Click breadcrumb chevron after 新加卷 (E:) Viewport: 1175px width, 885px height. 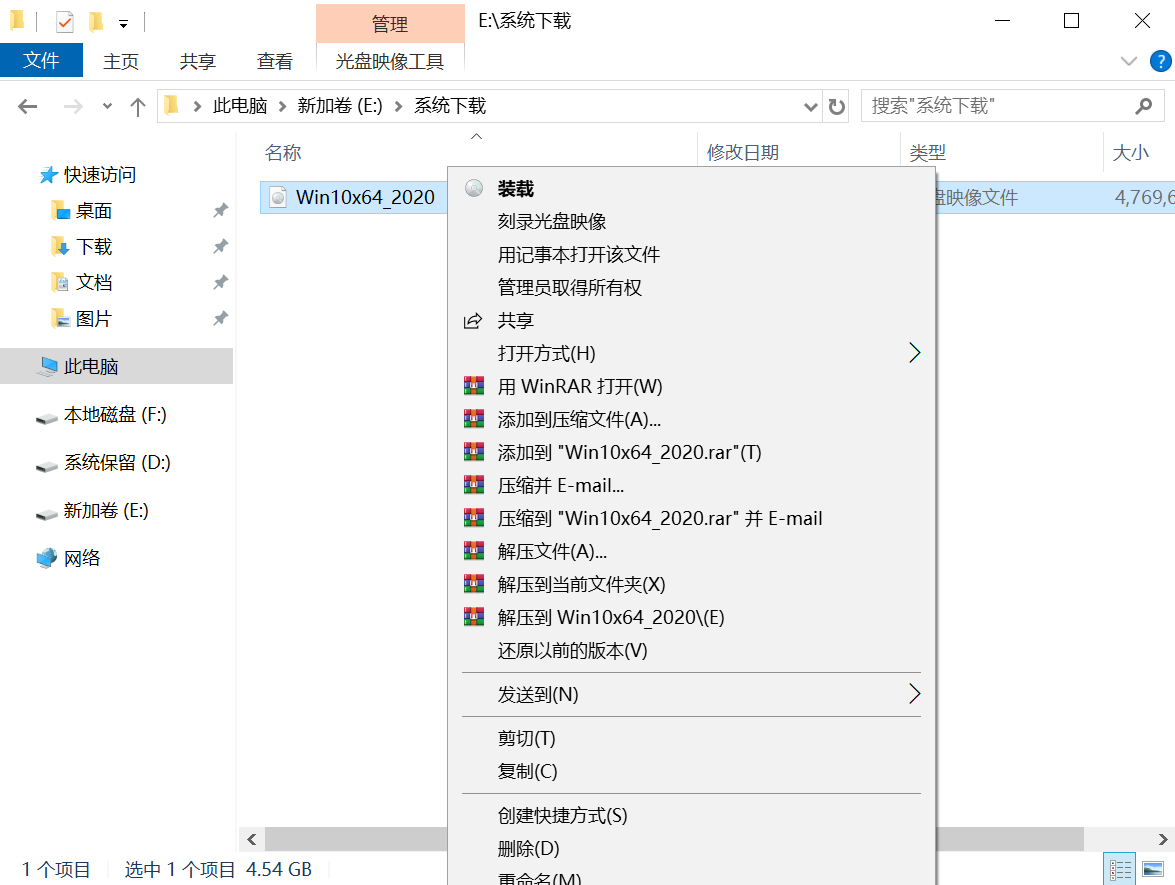coord(399,106)
